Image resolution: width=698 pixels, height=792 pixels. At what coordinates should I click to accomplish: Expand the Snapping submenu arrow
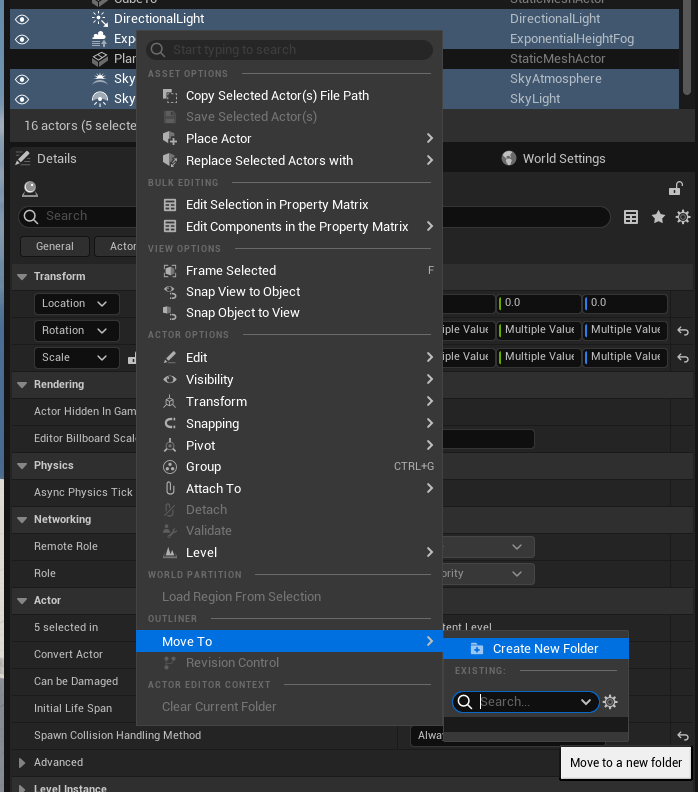(x=429, y=423)
